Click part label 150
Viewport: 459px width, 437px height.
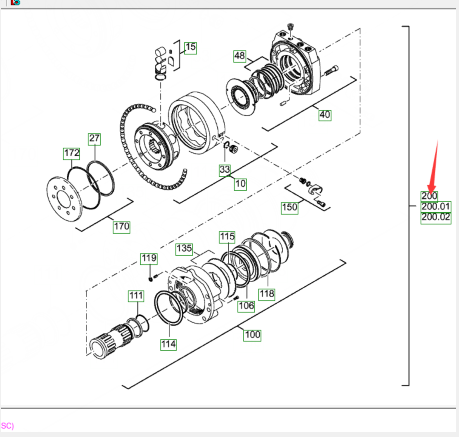click(290, 208)
